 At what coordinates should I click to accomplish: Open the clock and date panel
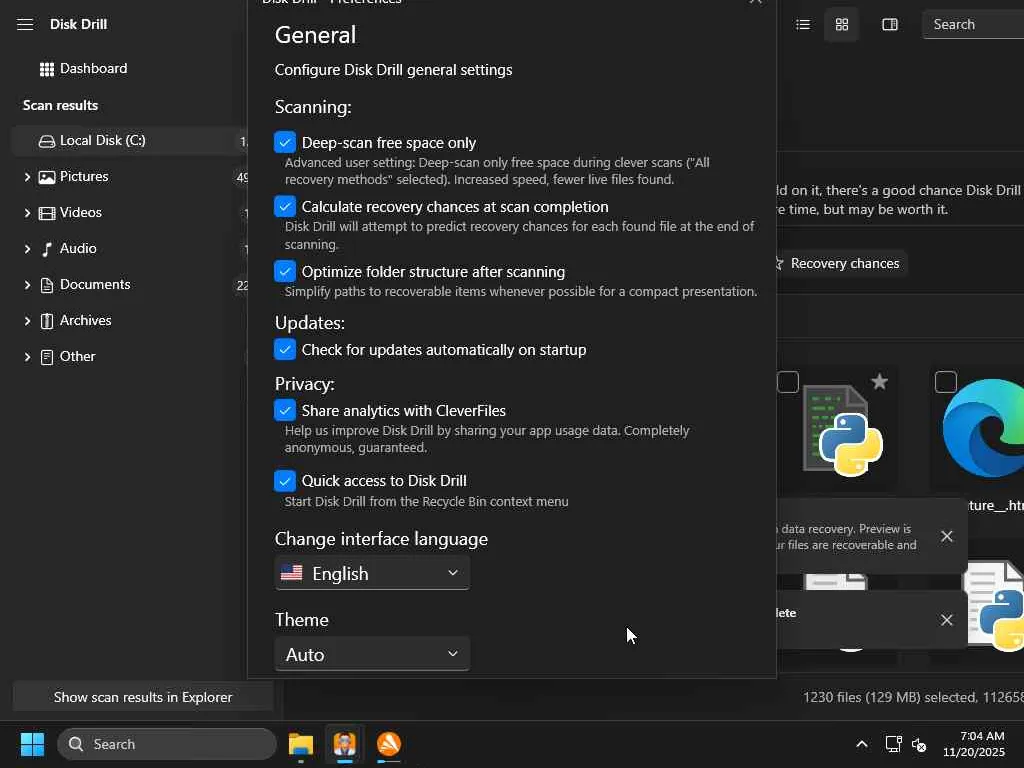tap(974, 744)
